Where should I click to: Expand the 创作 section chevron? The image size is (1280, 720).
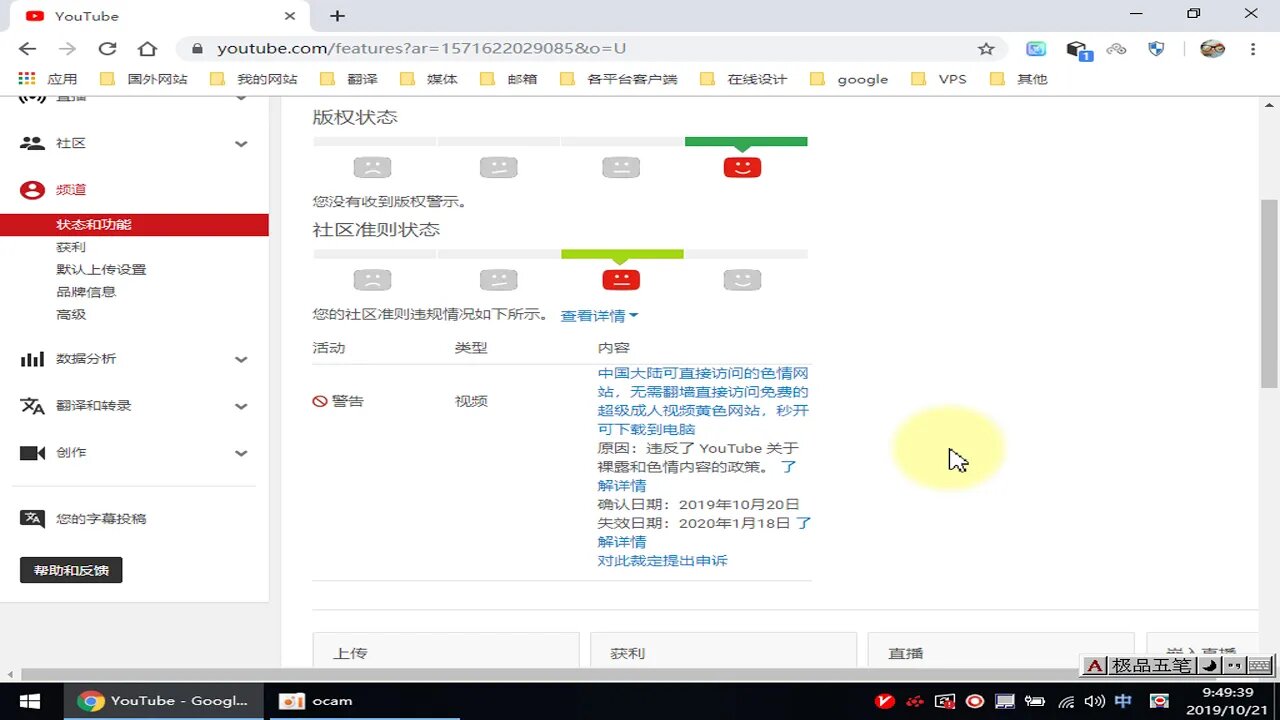241,453
